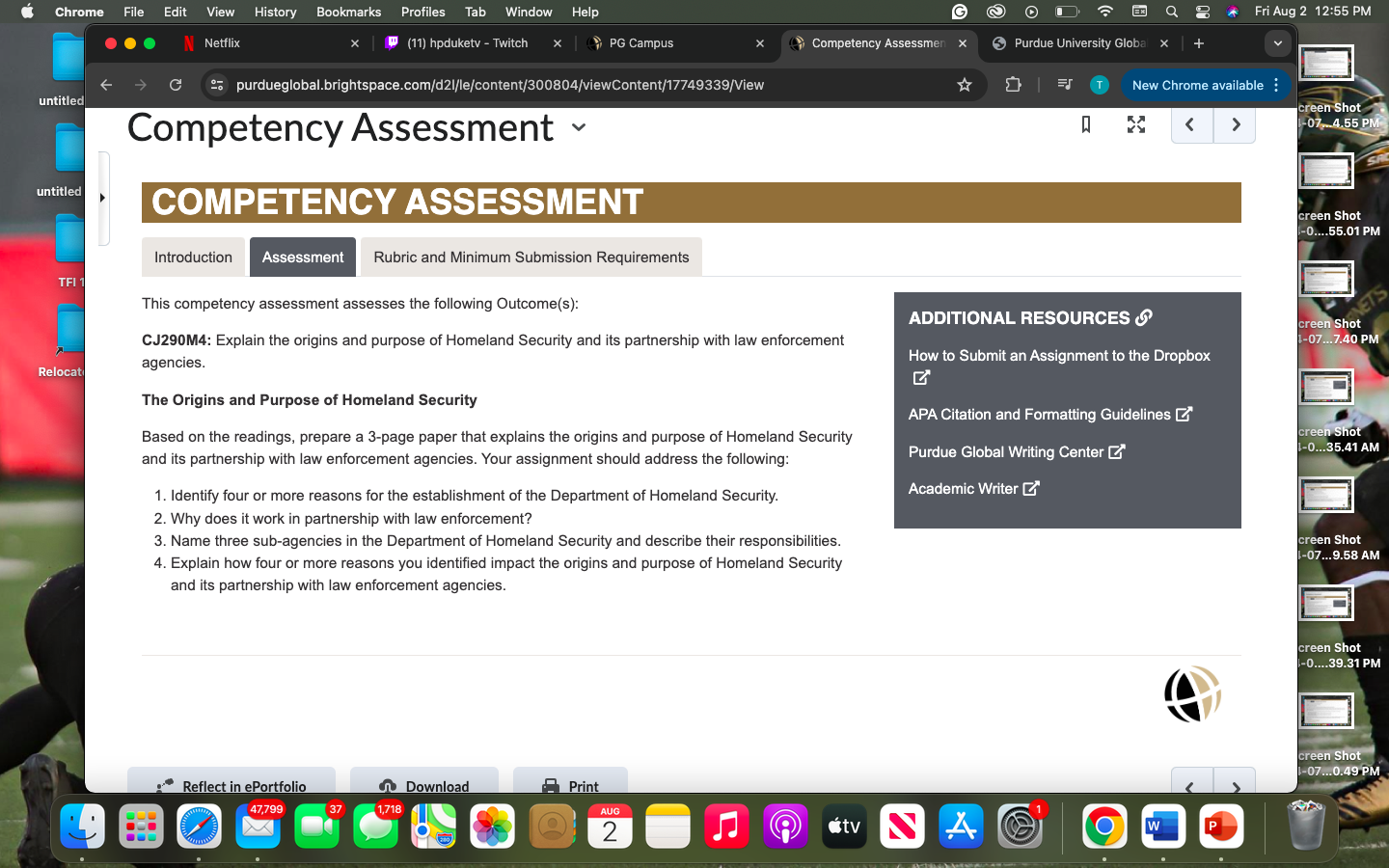Screen dimensions: 1389x868
Task: Open the Bookmarks menu
Action: pyautogui.click(x=348, y=12)
